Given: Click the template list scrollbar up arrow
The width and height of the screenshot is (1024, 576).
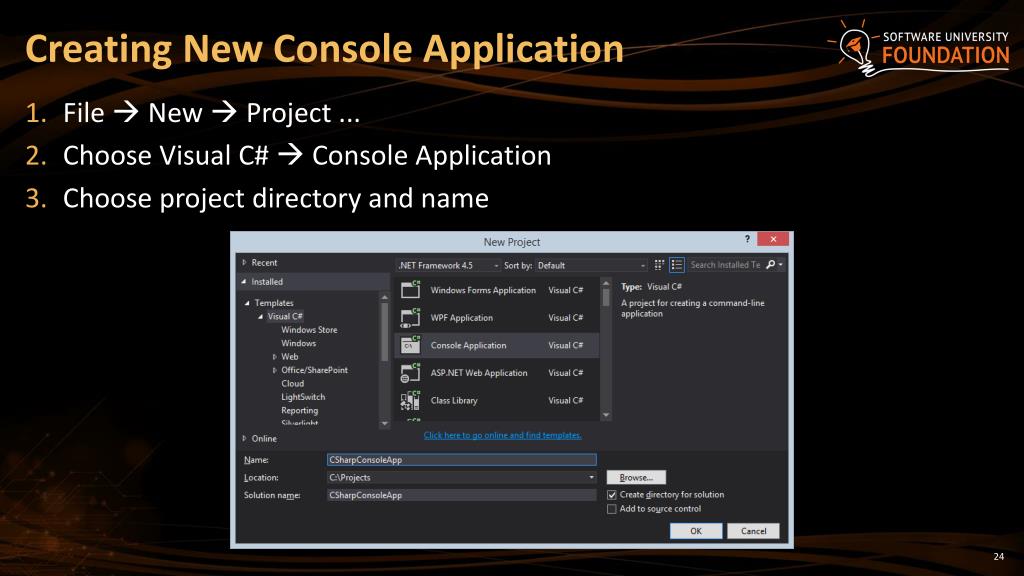Looking at the screenshot, I should (606, 283).
